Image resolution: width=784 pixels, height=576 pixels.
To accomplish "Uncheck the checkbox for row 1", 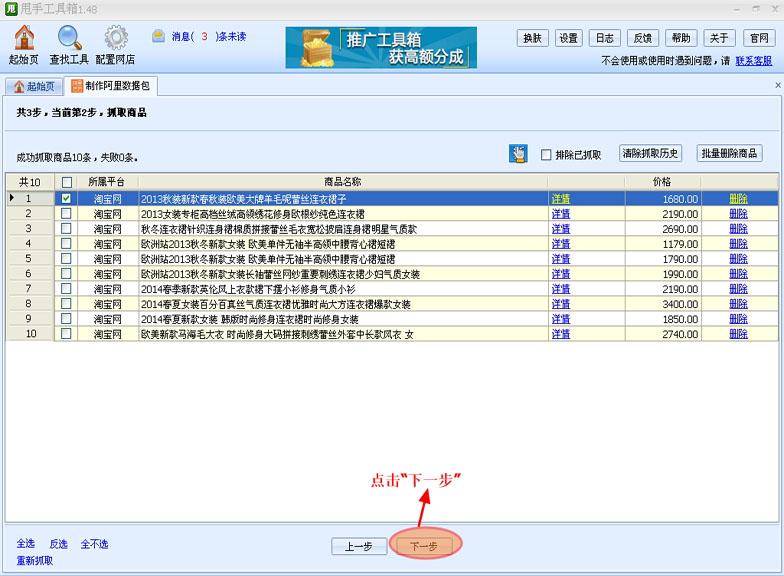I will 66,199.
